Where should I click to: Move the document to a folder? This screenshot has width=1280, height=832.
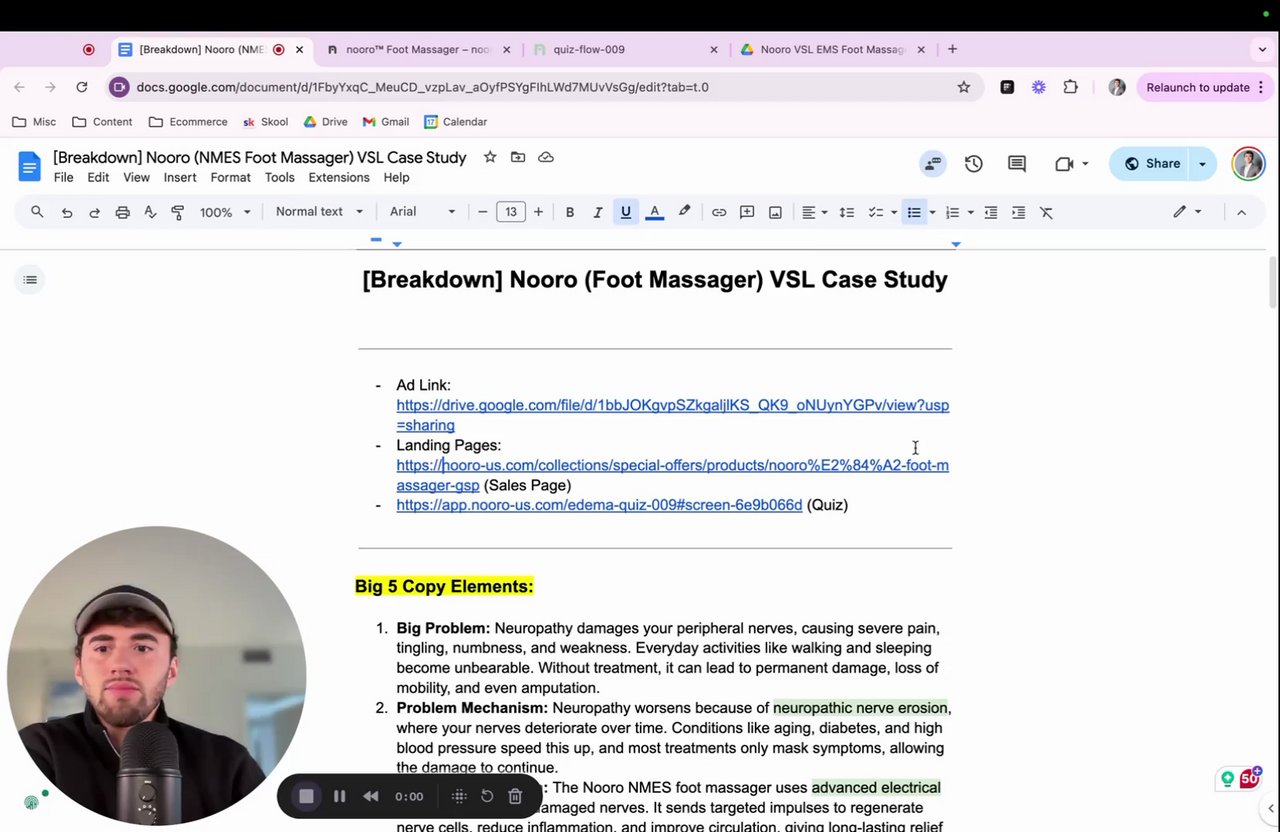pyautogui.click(x=518, y=157)
